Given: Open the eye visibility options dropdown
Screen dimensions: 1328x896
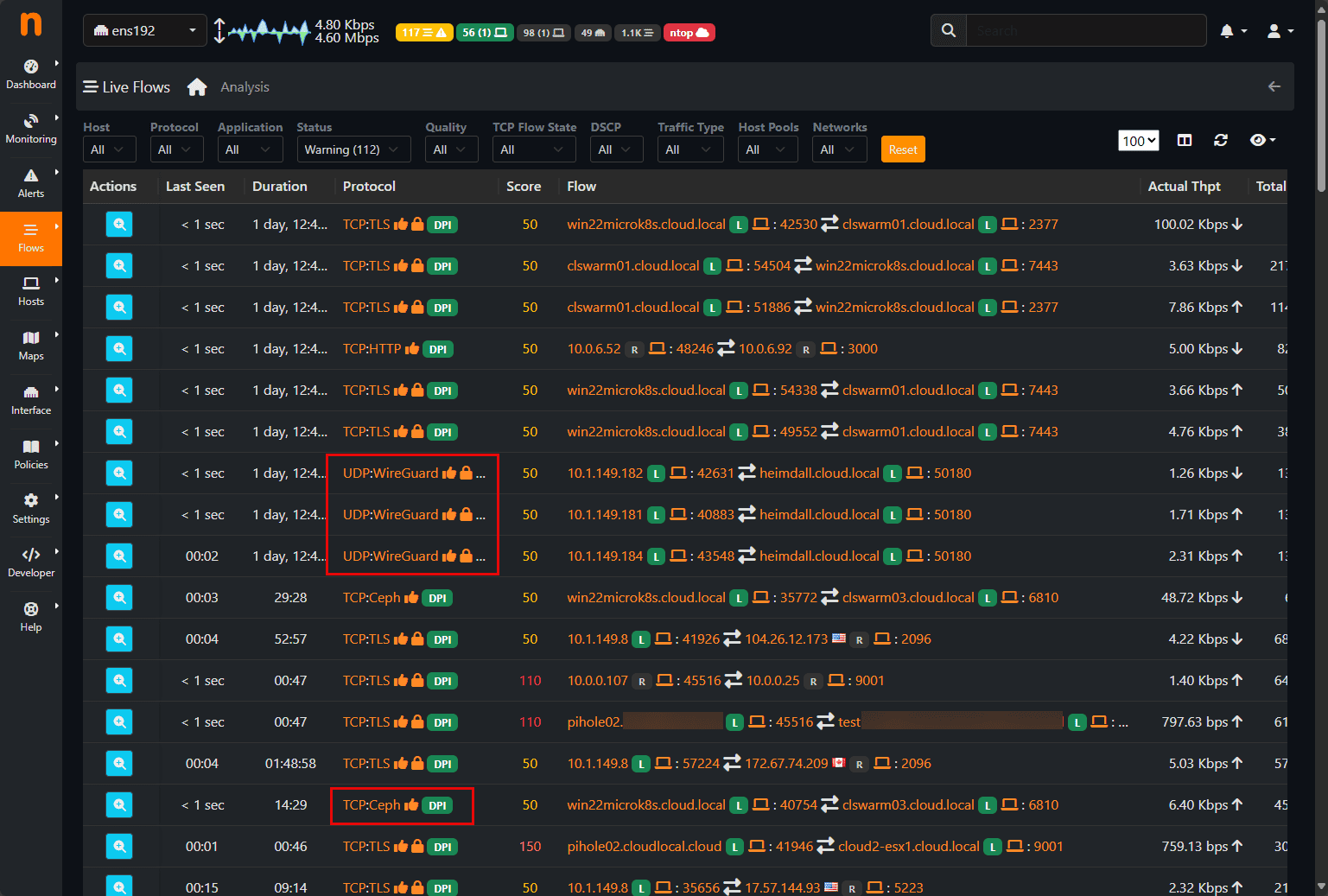Looking at the screenshot, I should point(1261,140).
